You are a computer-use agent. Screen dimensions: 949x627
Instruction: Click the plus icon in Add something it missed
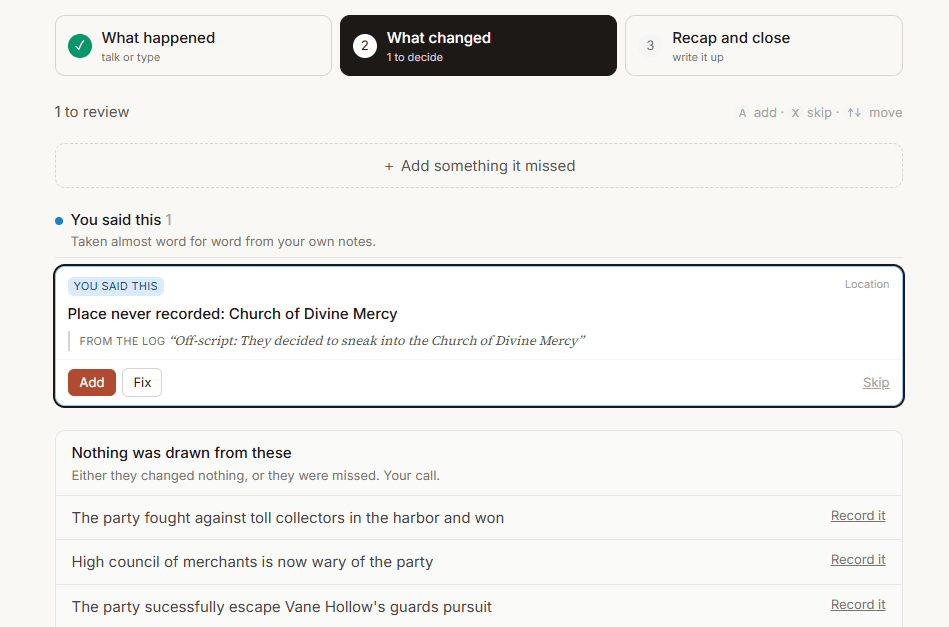[389, 166]
